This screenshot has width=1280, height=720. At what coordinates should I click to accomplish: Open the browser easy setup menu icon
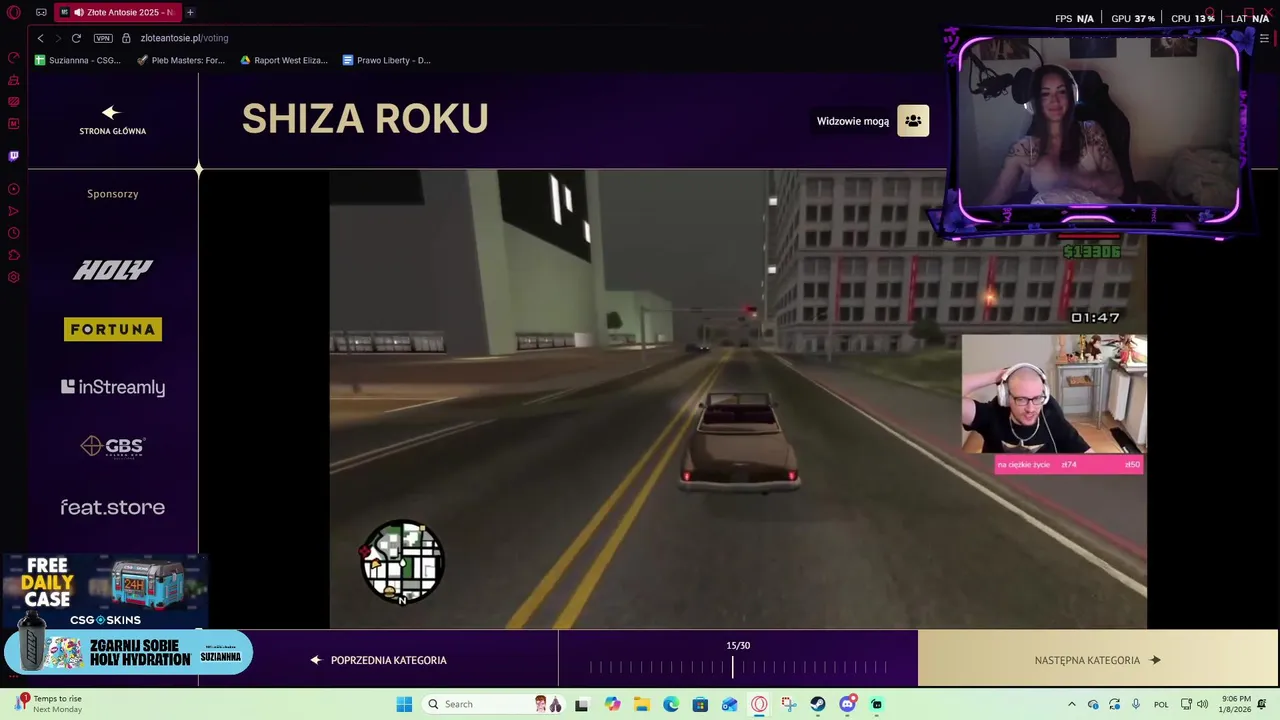tap(1264, 38)
